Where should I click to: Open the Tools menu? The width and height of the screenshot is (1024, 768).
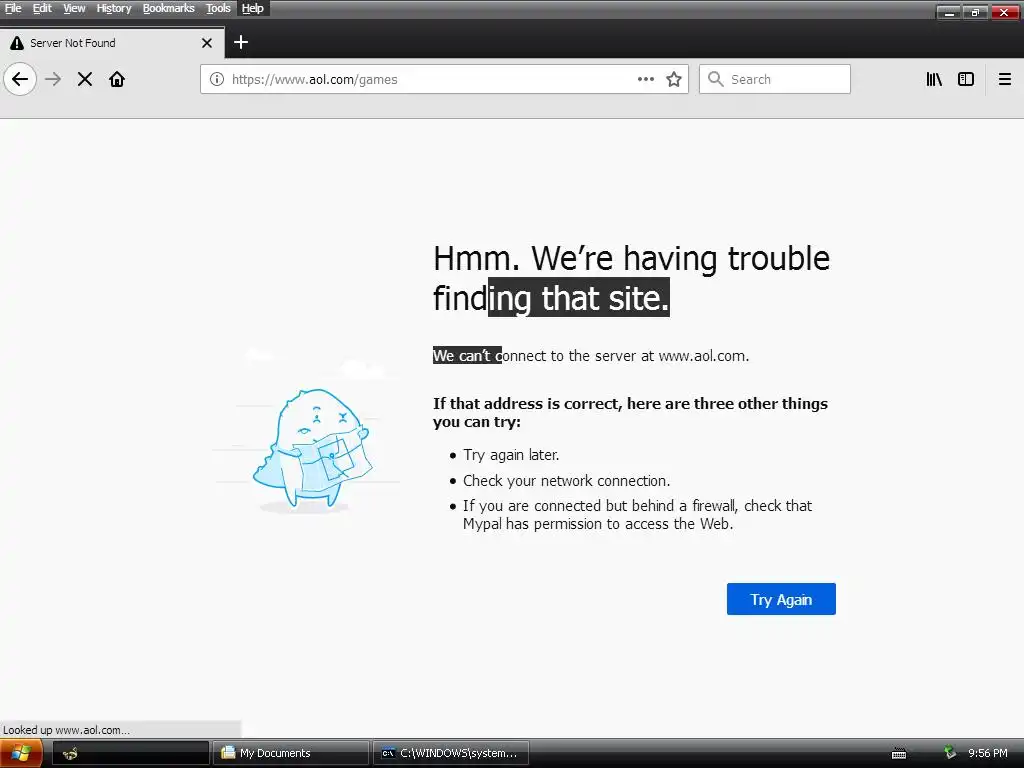tap(218, 8)
